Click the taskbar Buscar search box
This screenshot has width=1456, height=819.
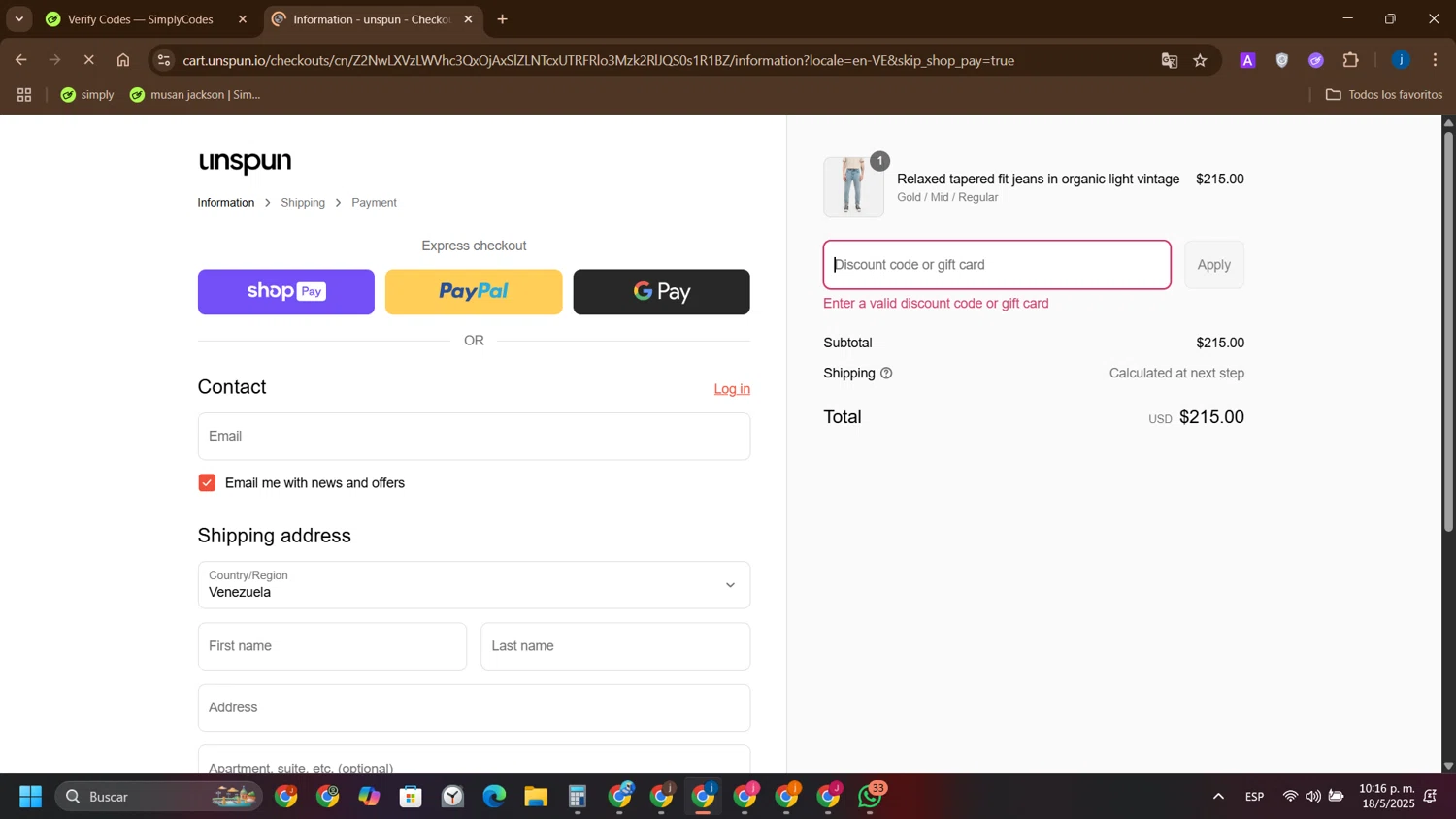[x=158, y=797]
